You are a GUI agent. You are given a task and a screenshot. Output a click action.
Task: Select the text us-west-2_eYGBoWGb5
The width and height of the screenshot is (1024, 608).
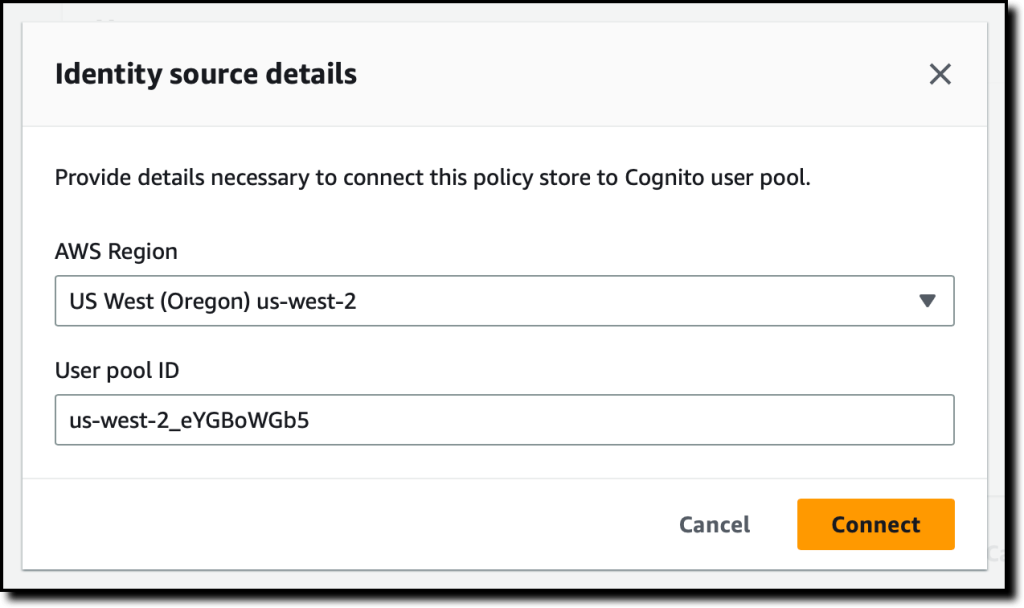(x=188, y=419)
